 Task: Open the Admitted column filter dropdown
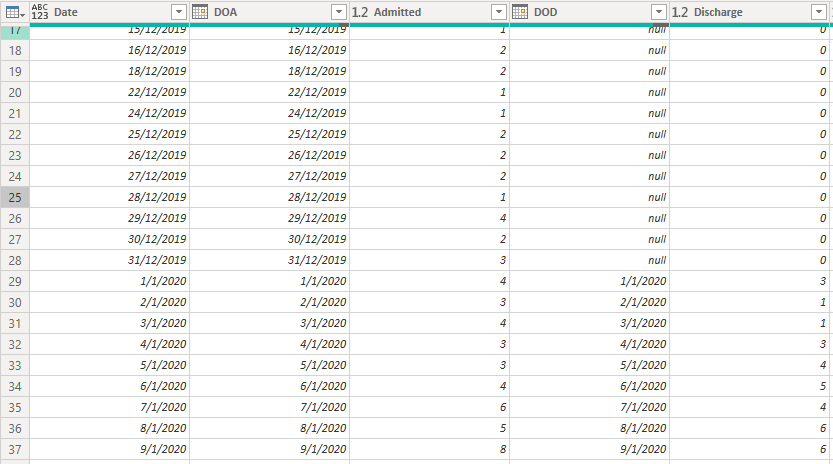(499, 12)
